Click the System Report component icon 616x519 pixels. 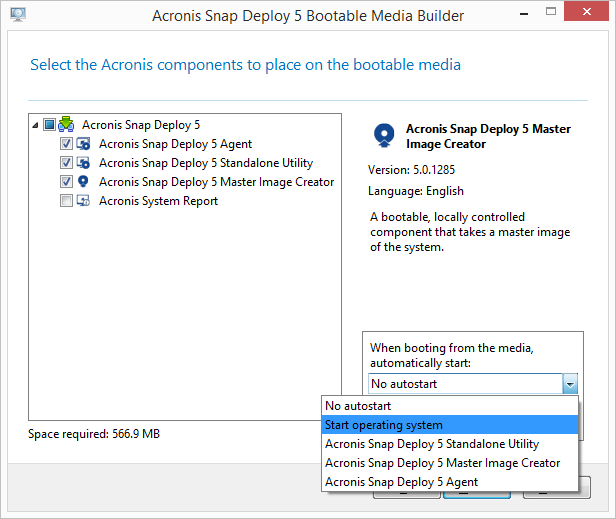tap(83, 200)
